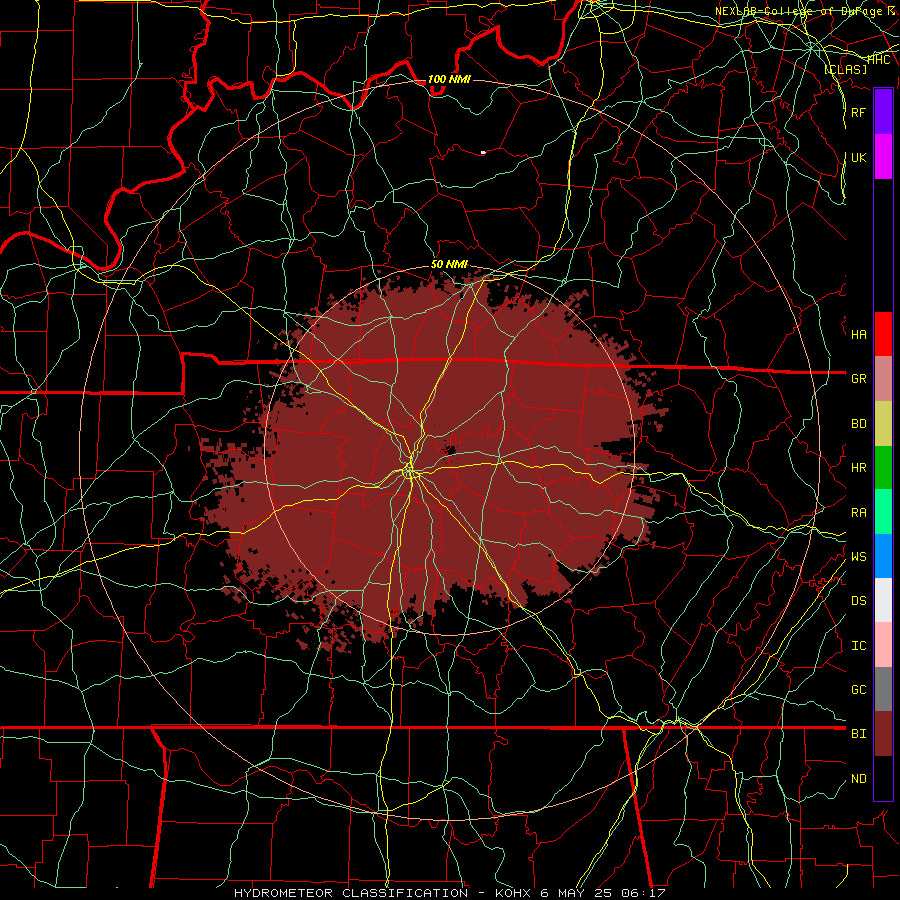This screenshot has height=900, width=900.
Task: Click the '100 NMI' range ring label
Action: point(449,79)
